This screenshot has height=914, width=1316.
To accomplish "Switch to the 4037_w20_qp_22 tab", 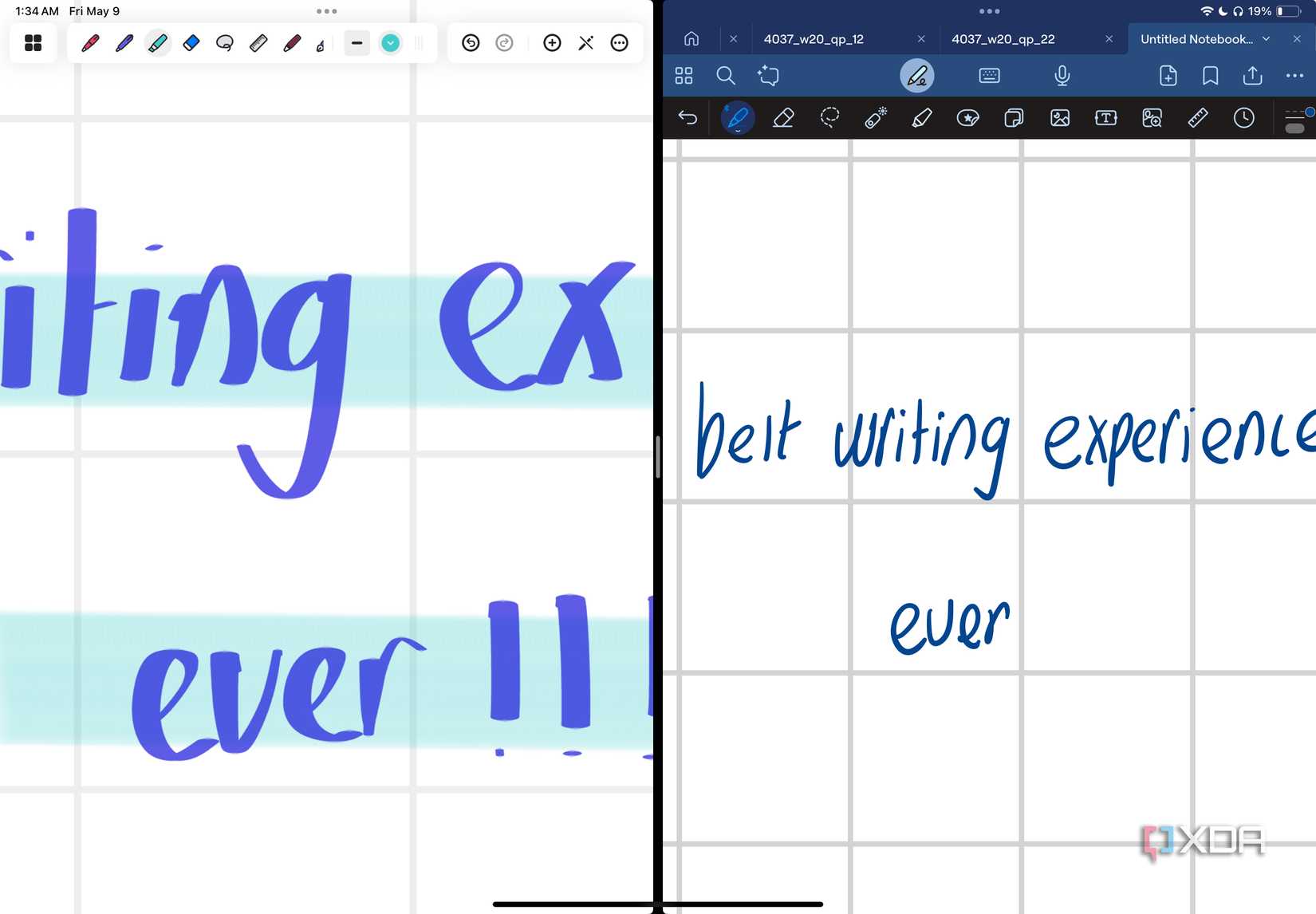I will (x=1004, y=38).
